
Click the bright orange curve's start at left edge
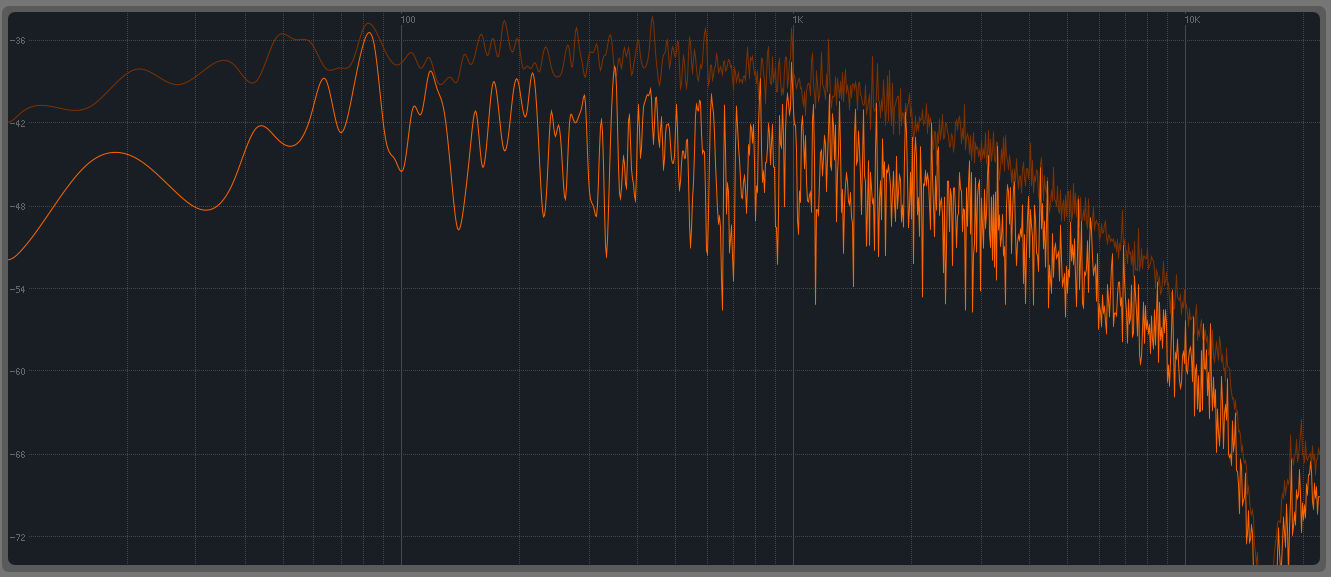[10, 259]
